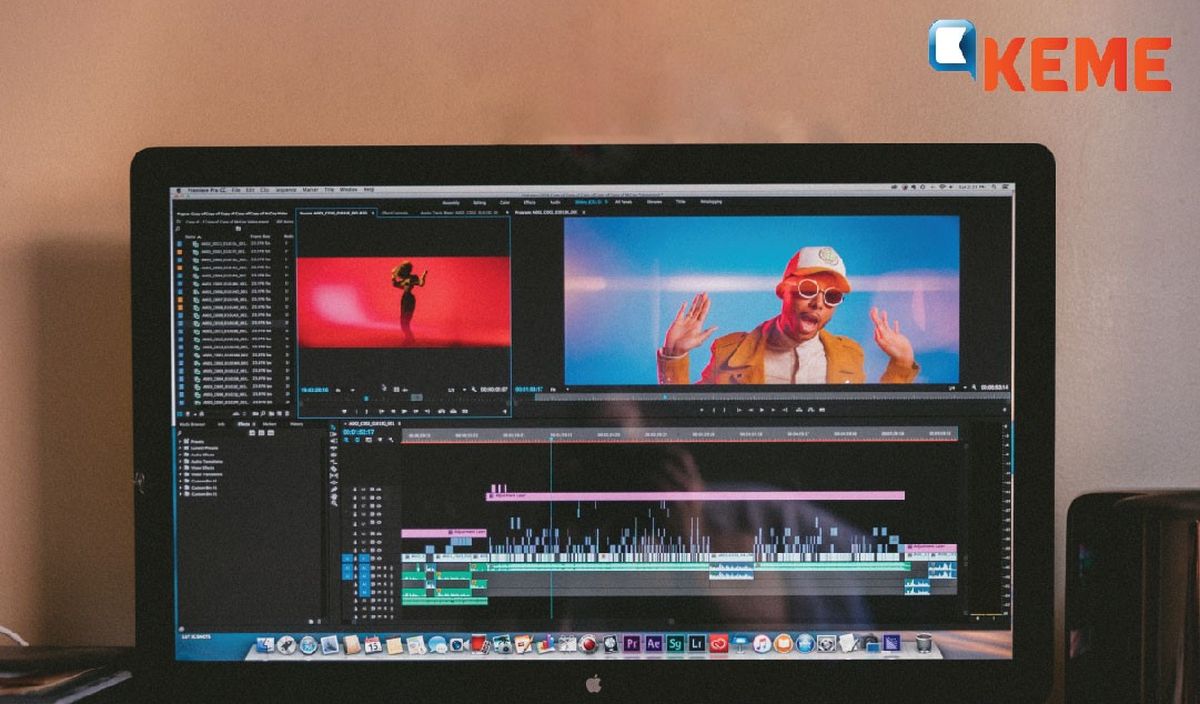Expand Audio Effects folder
This screenshot has height=704, width=1200.
tap(180, 455)
